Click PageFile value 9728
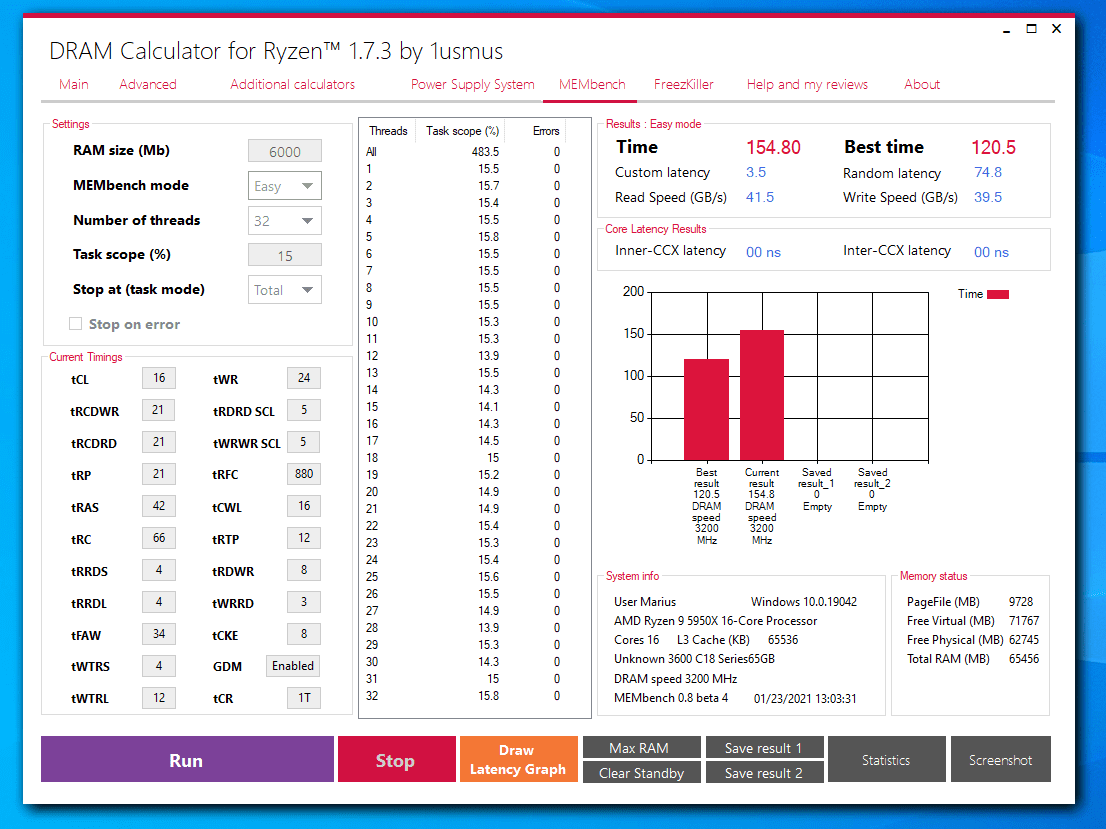Screen dimensions: 1106x829 coord(1021,602)
